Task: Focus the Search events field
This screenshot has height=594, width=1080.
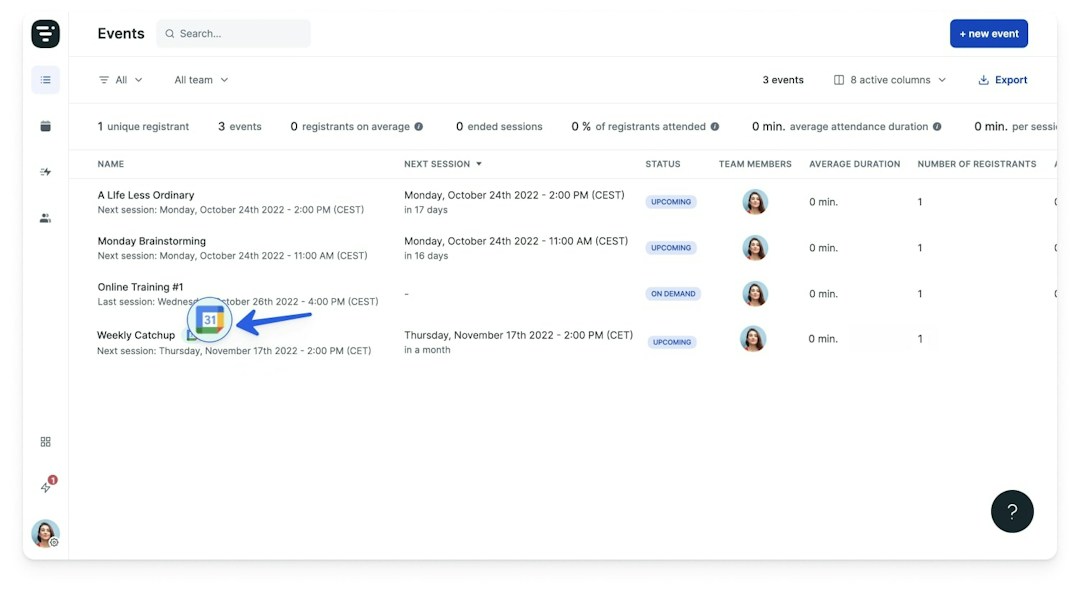Action: click(x=233, y=33)
